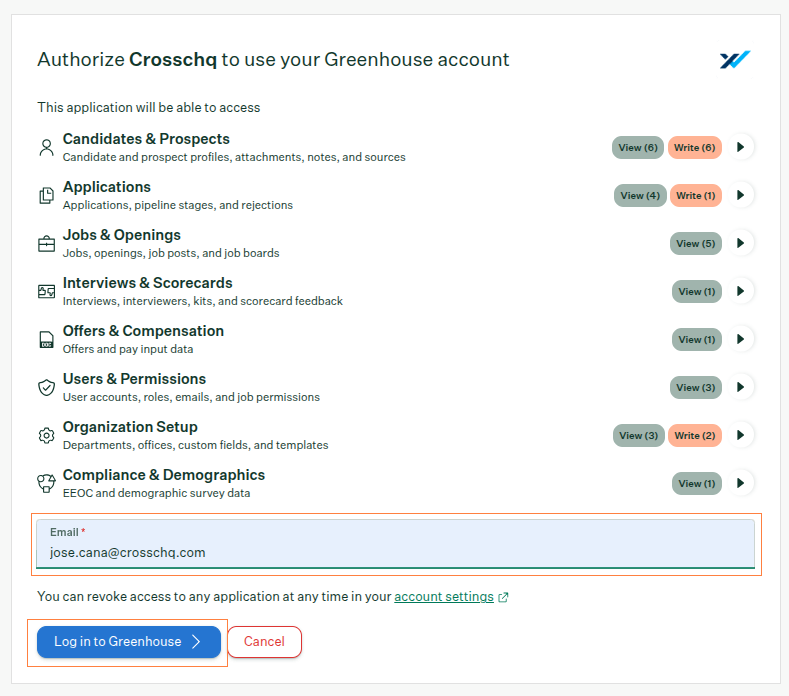789x696 pixels.
Task: Click View (1) badge for Offers & Compensation
Action: (696, 340)
